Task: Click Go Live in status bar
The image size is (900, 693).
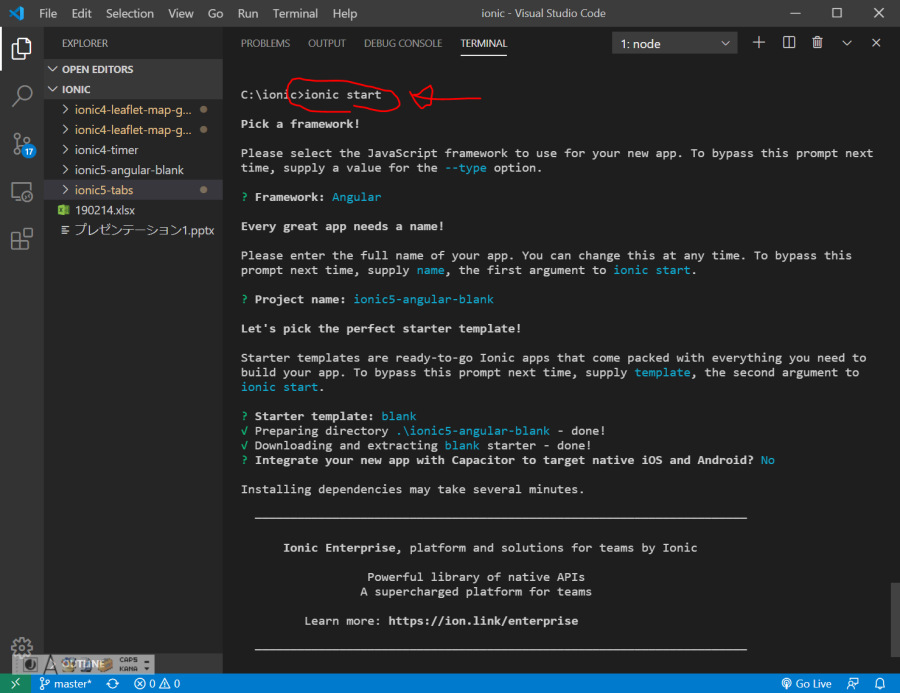Action: coord(806,684)
